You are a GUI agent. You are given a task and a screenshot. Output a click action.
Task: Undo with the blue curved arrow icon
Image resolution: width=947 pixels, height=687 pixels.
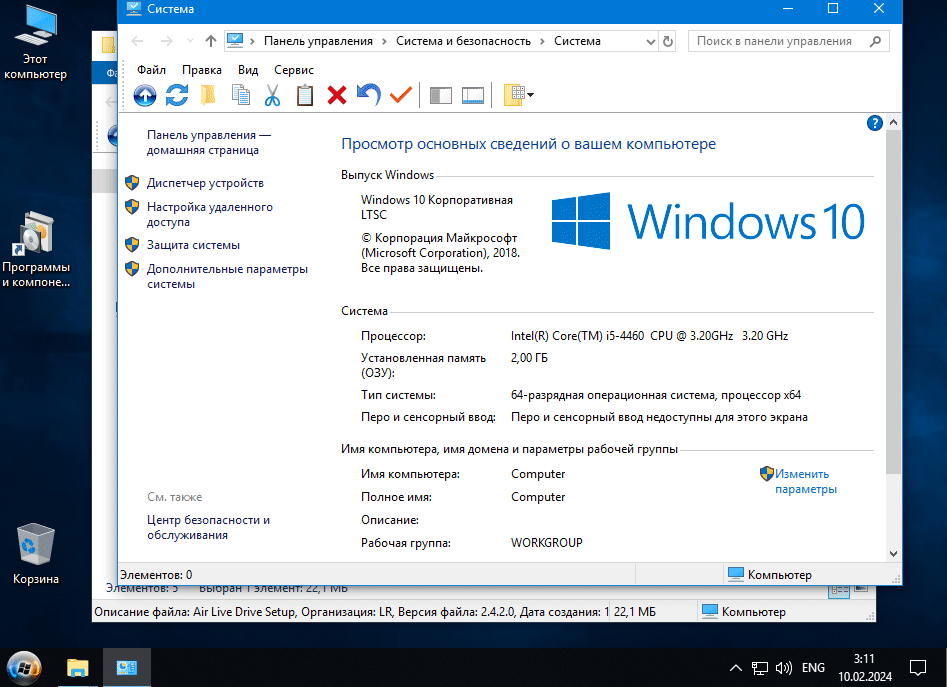coord(369,95)
